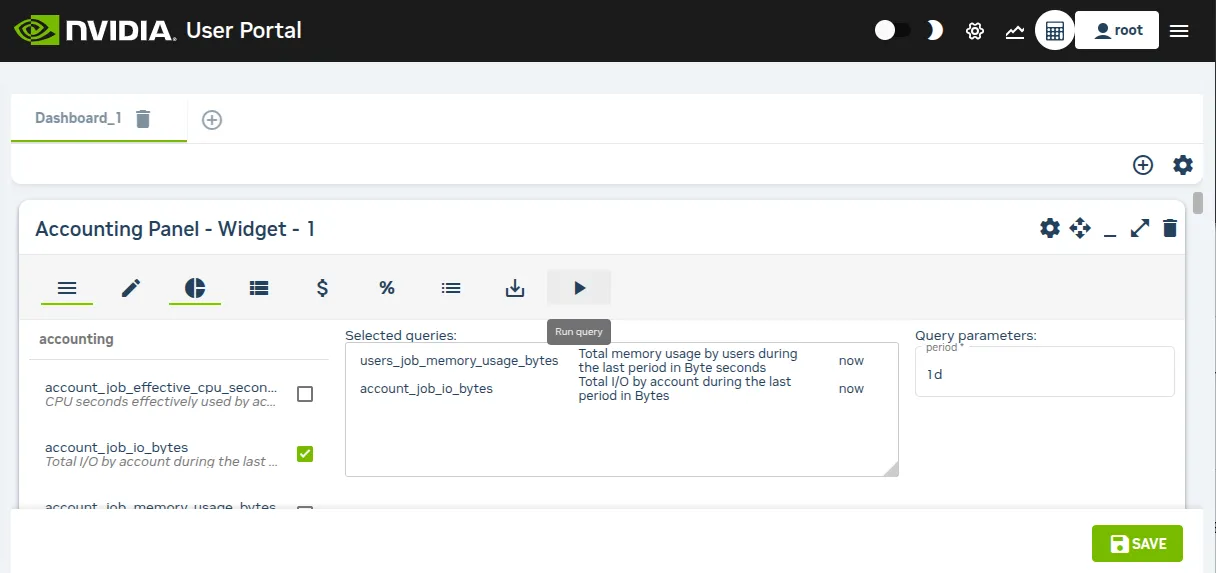Click 'now' beside users_job_memory_usage_bytes

point(851,360)
